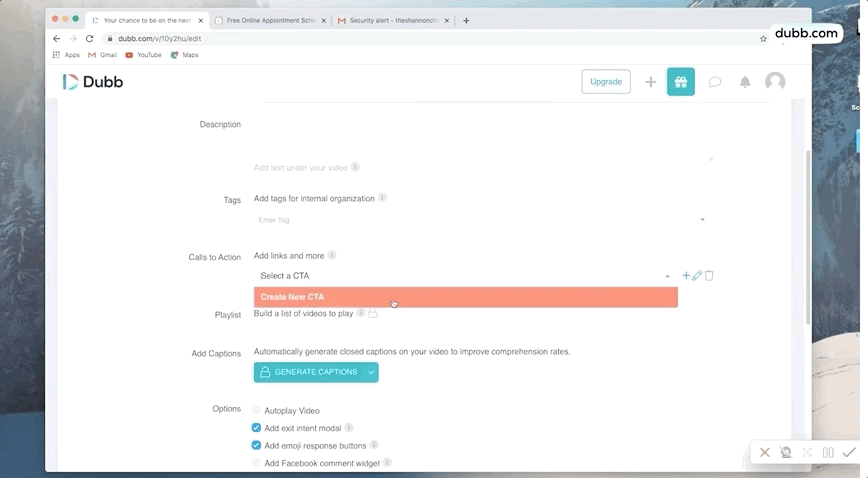This screenshot has width=868, height=478.
Task: Enable the Autoplay Video option
Action: (x=256, y=410)
